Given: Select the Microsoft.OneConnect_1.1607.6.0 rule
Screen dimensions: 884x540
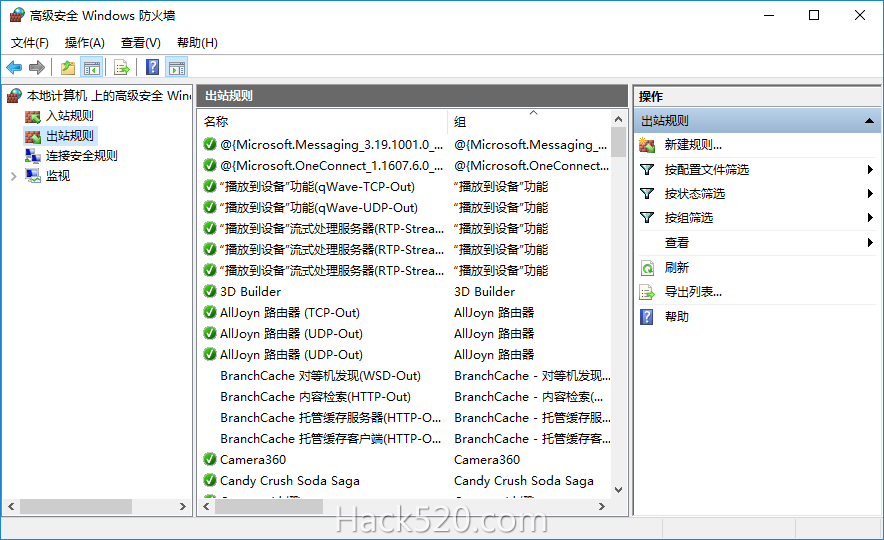Looking at the screenshot, I should (332, 166).
